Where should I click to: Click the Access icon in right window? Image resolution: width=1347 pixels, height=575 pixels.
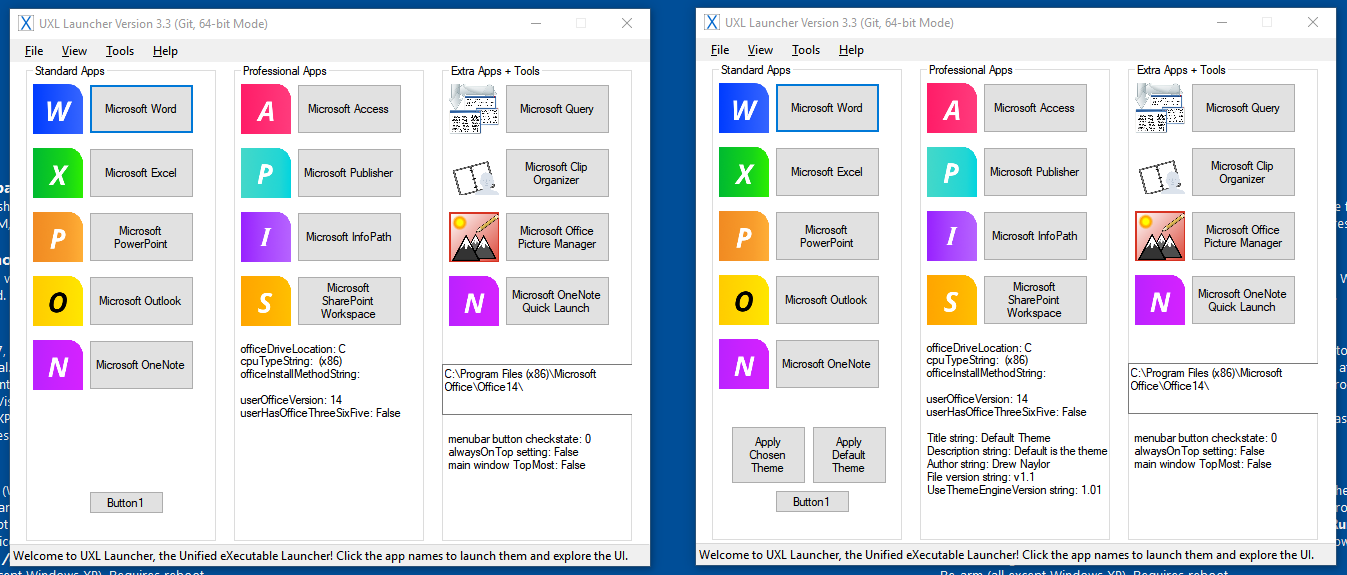[x=952, y=108]
